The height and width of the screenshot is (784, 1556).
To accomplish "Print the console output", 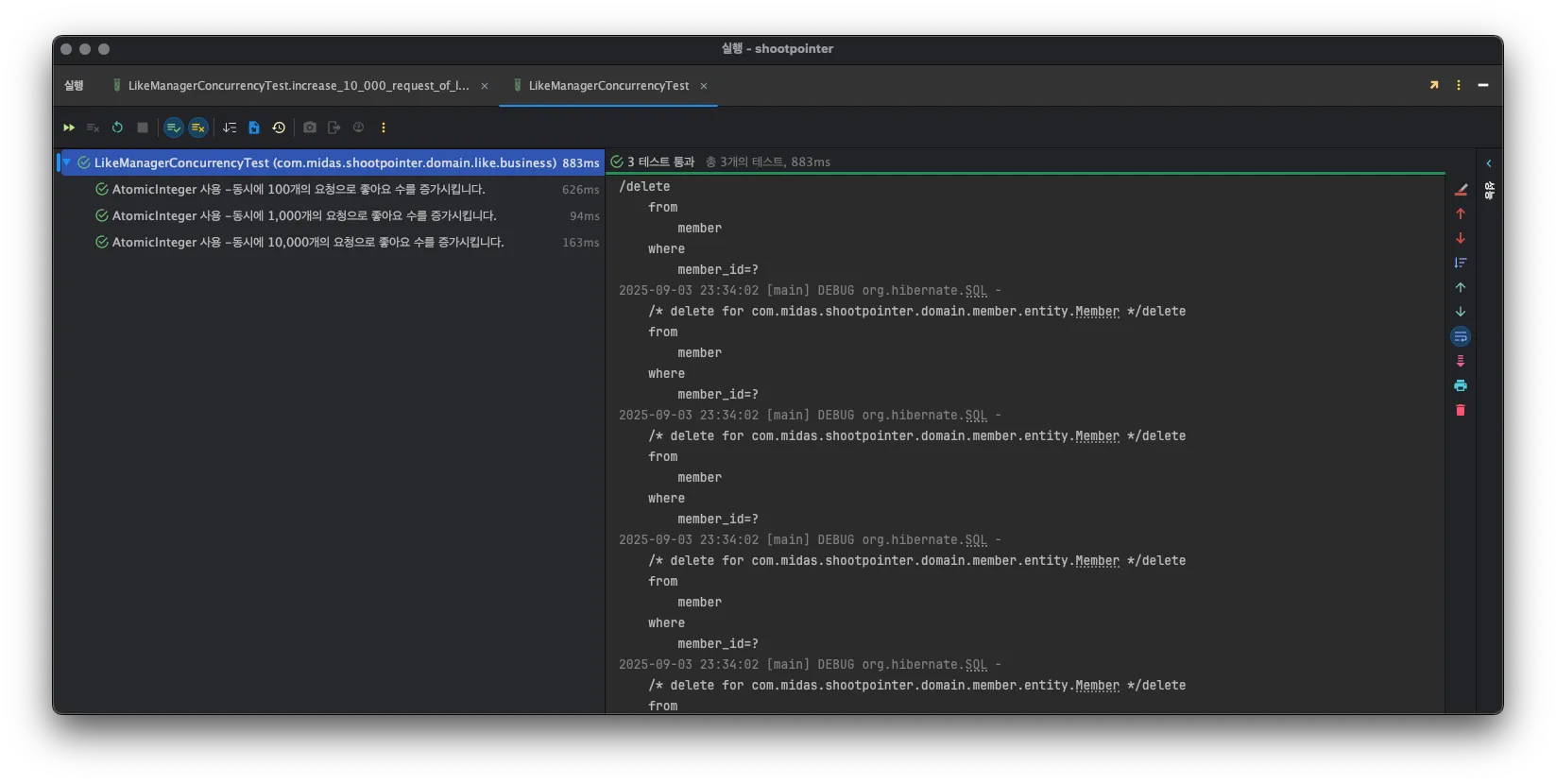I will [1461, 385].
